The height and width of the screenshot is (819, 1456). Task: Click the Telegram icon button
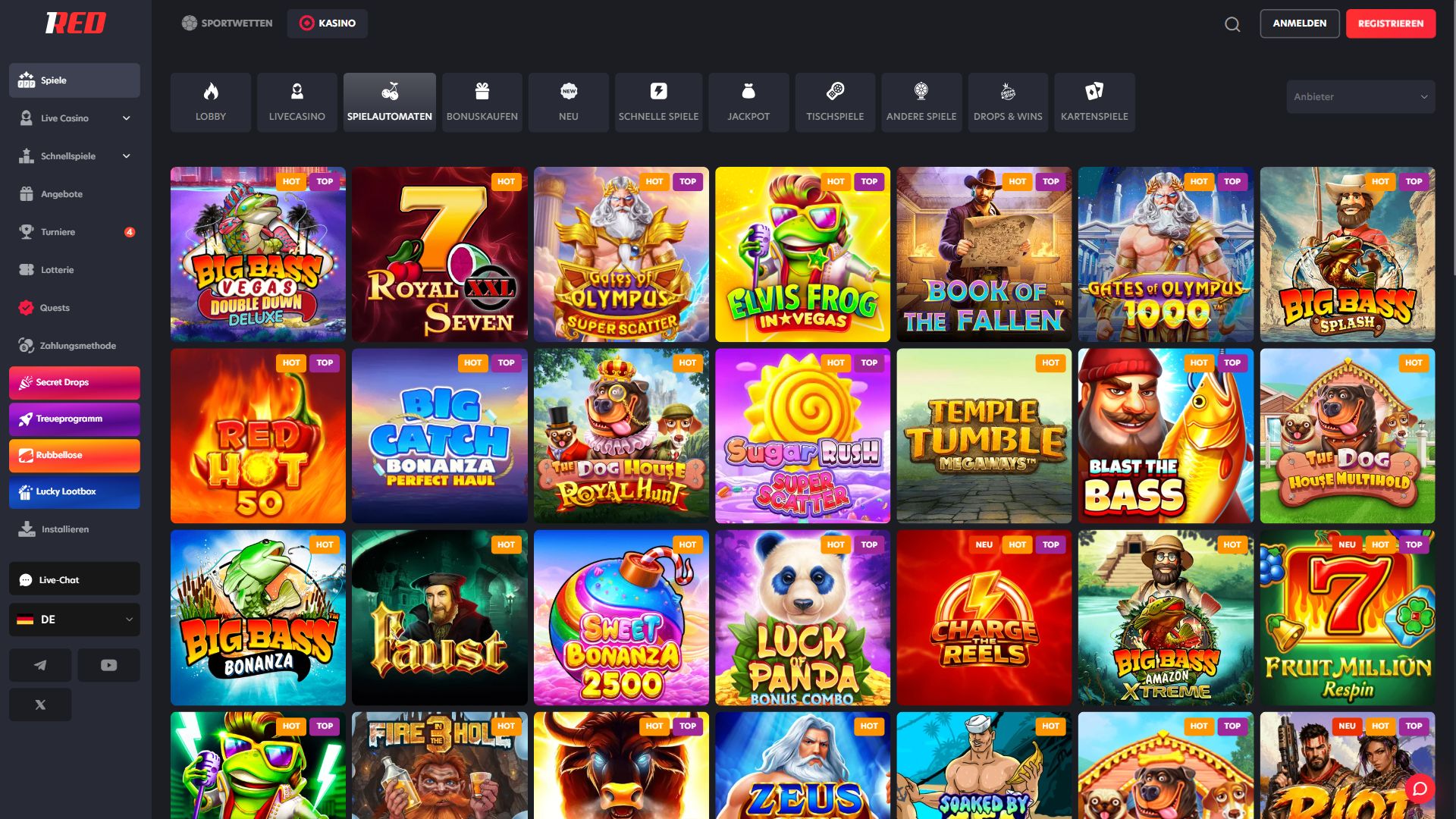[x=40, y=665]
